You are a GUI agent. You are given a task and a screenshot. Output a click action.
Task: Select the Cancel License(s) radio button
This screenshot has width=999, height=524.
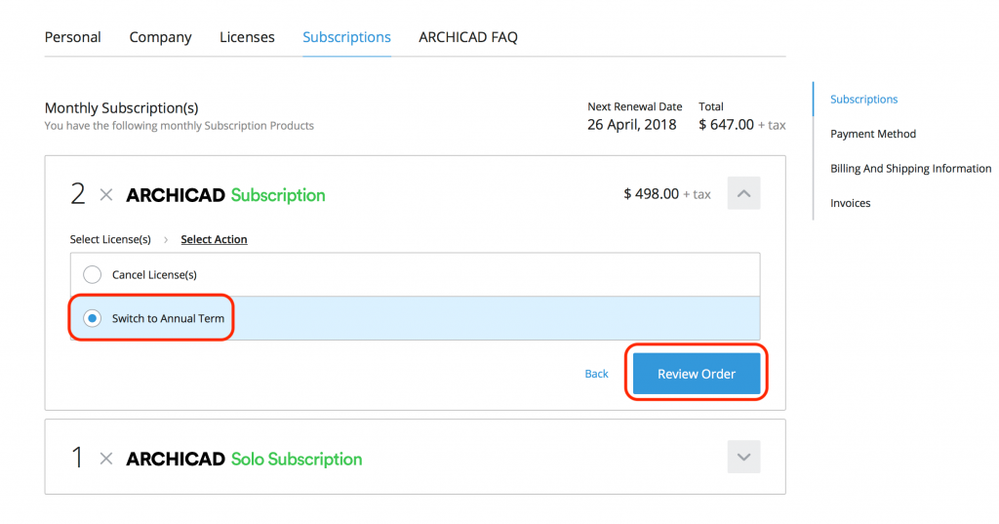92,275
